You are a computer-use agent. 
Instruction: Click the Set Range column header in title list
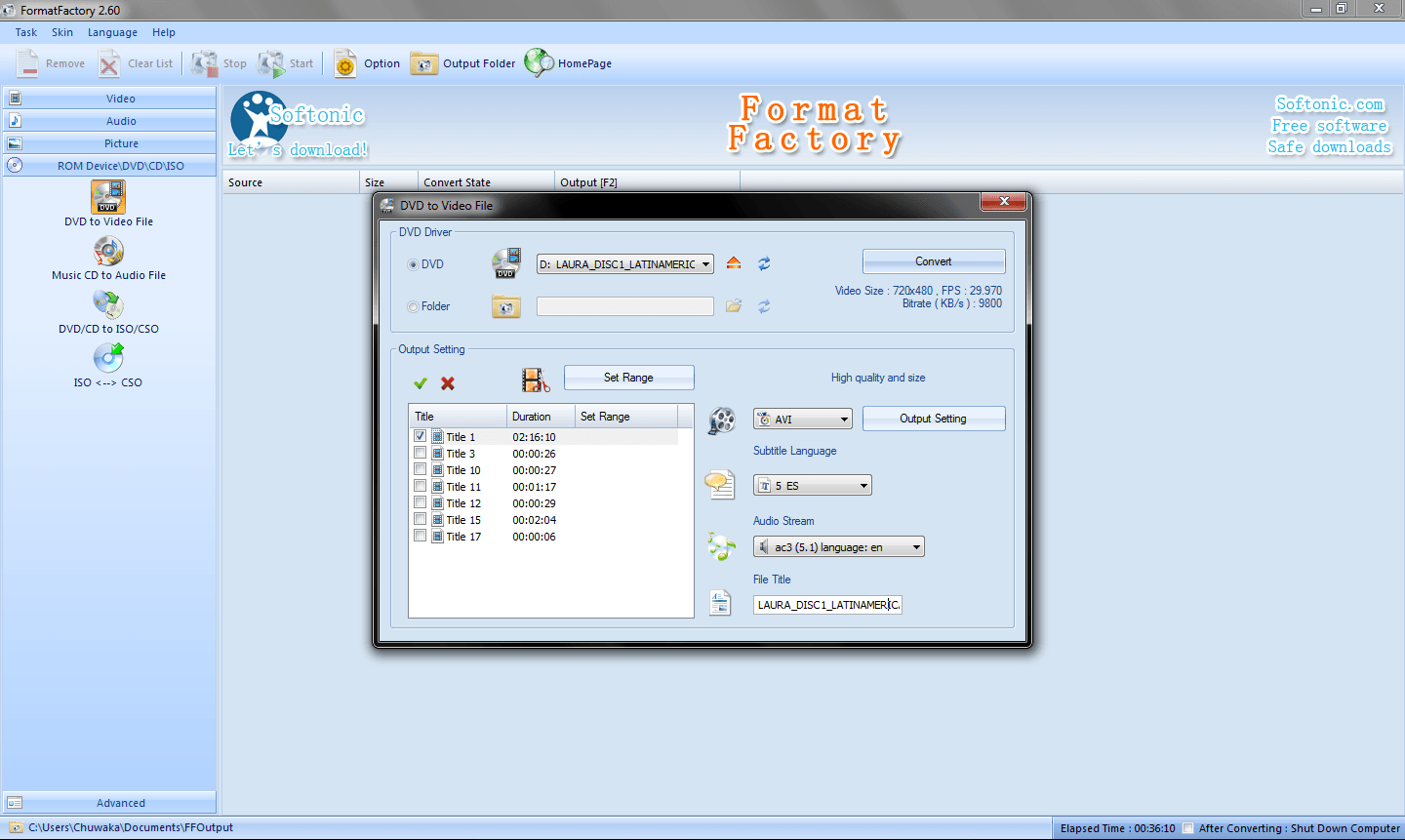click(626, 417)
